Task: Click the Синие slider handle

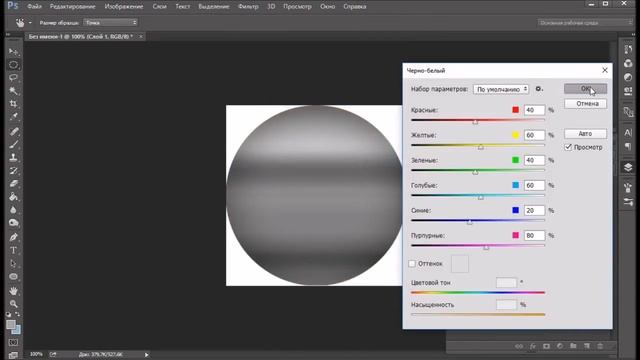Action: [x=470, y=222]
